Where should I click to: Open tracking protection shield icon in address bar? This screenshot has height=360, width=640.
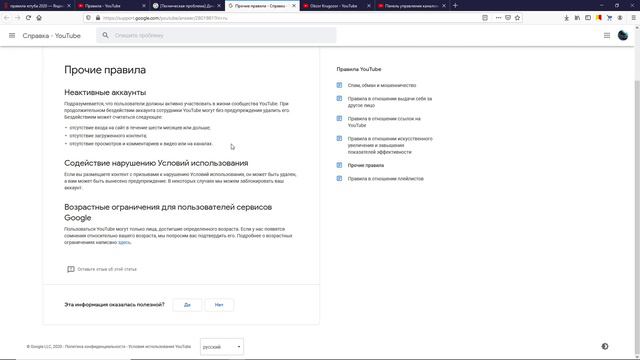click(x=88, y=18)
